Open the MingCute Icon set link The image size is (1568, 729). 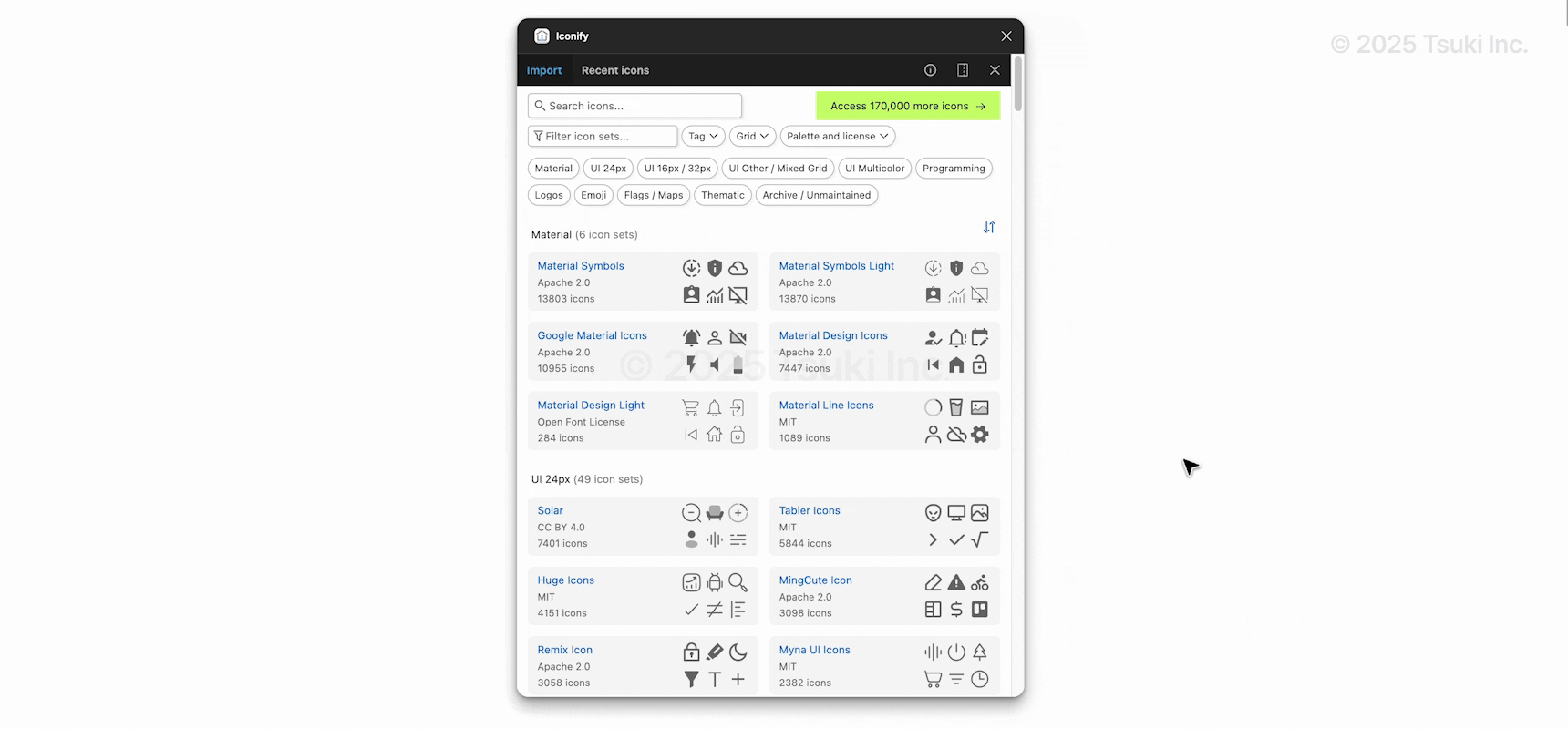click(x=815, y=580)
